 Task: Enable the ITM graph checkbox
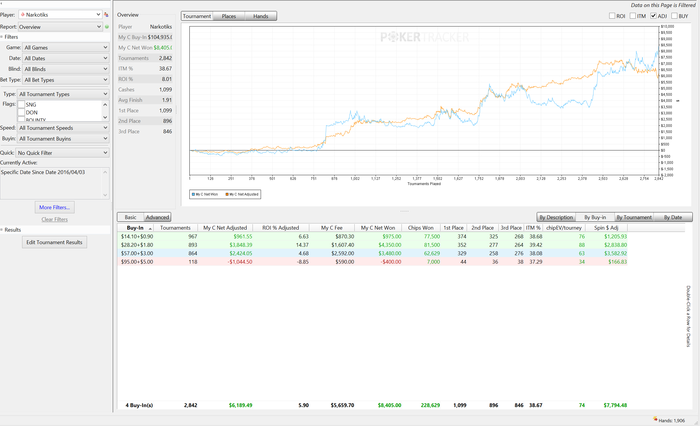[633, 16]
